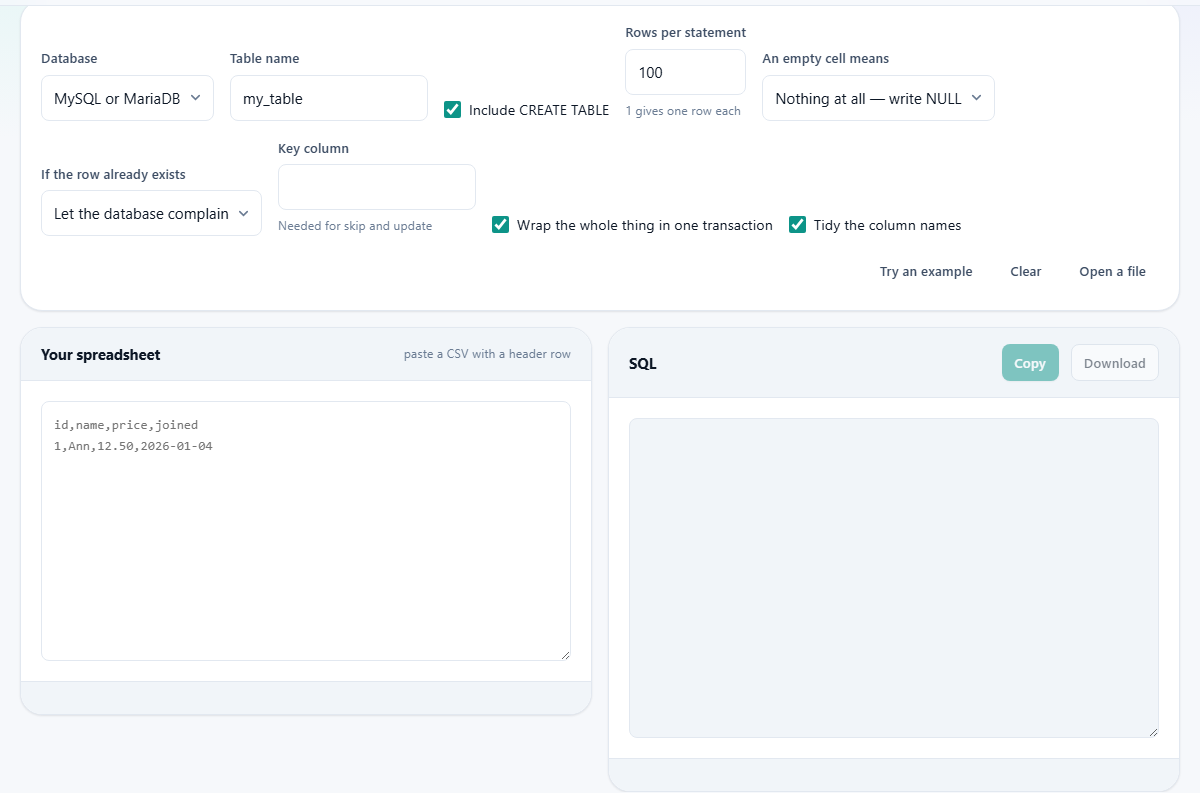
Task: Click the '1,Ann,12.50,2026-01-04' data line
Action: click(133, 446)
